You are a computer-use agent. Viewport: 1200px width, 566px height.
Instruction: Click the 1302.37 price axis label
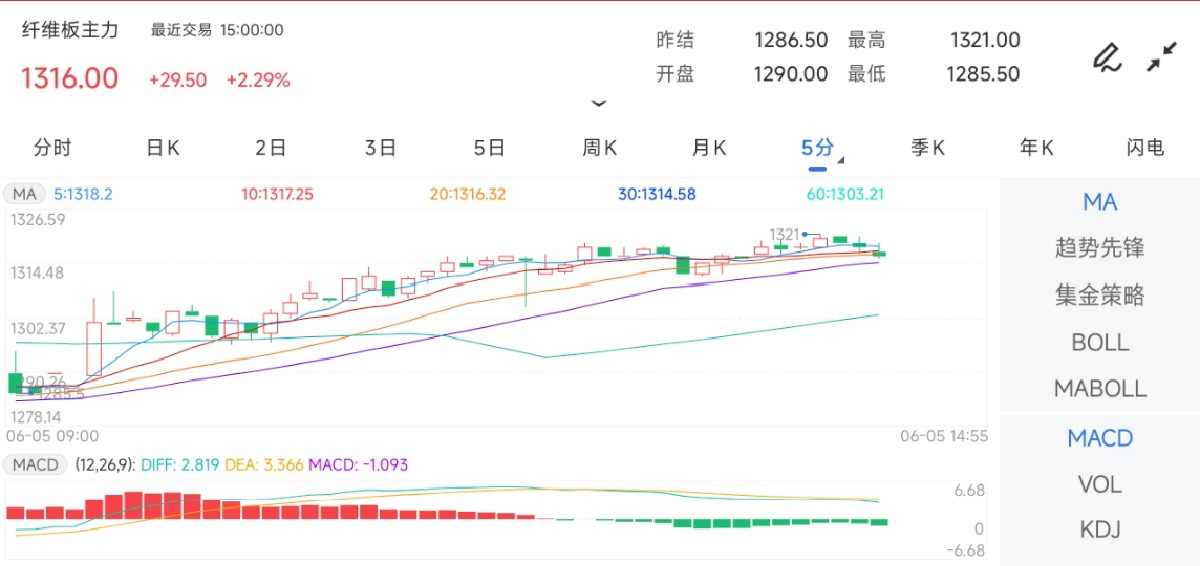tap(38, 328)
